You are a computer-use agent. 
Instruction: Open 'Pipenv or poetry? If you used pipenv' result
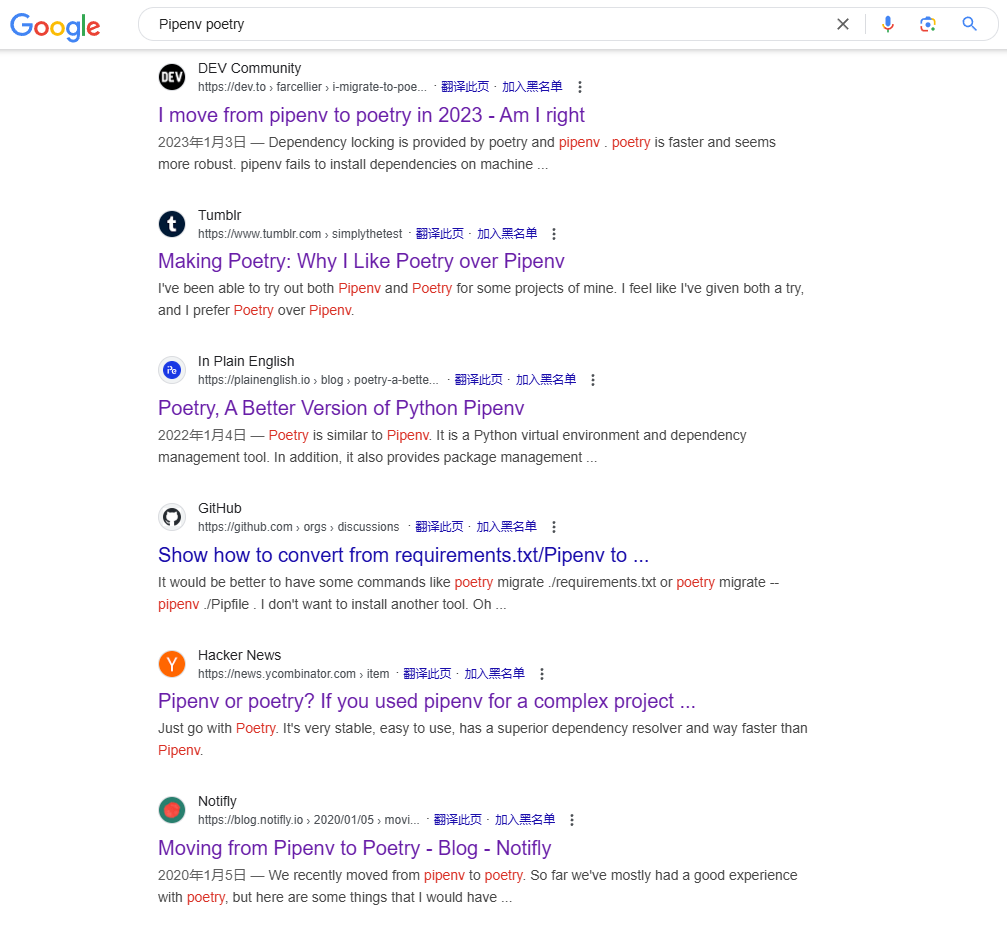click(x=426, y=701)
